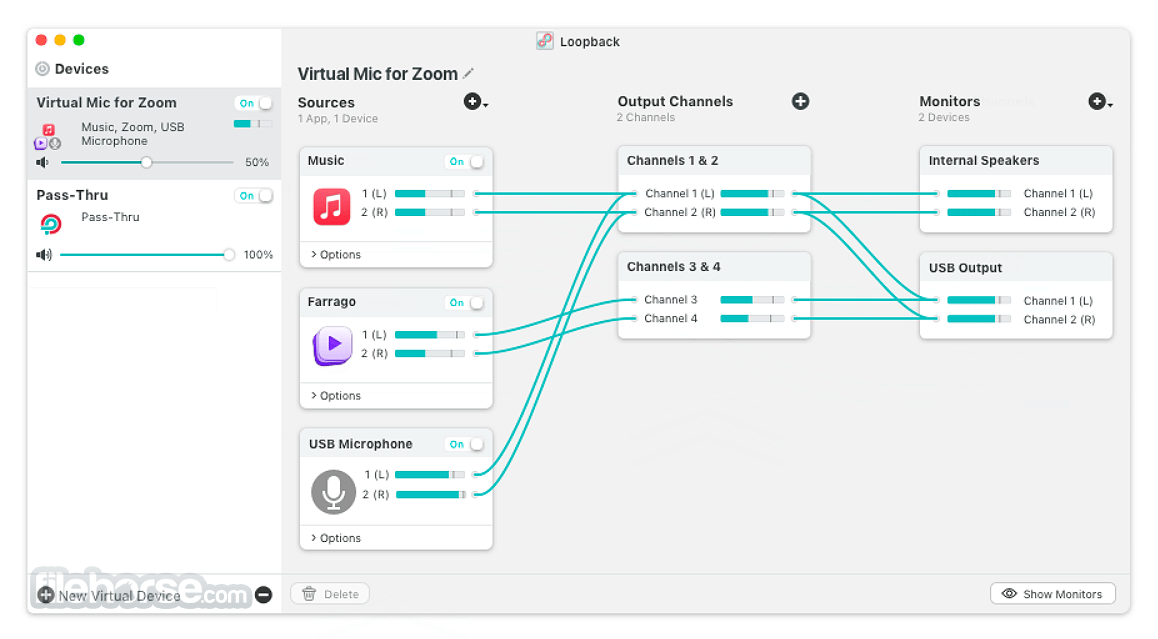Click Music 2 (R) output connector
Viewport: 1158px width, 639px height.
click(476, 213)
